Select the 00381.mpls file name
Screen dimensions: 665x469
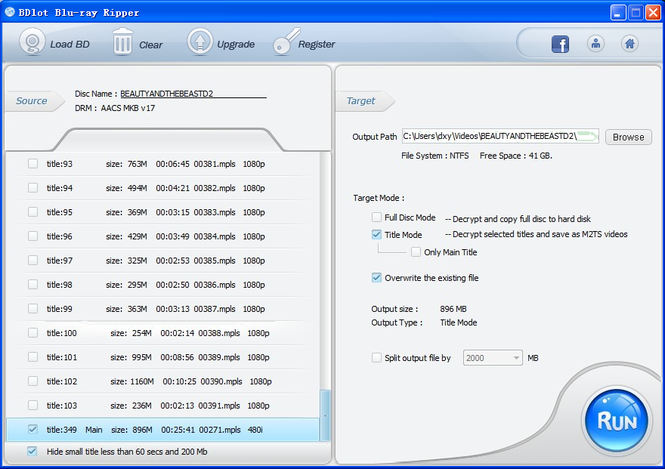tap(215, 164)
